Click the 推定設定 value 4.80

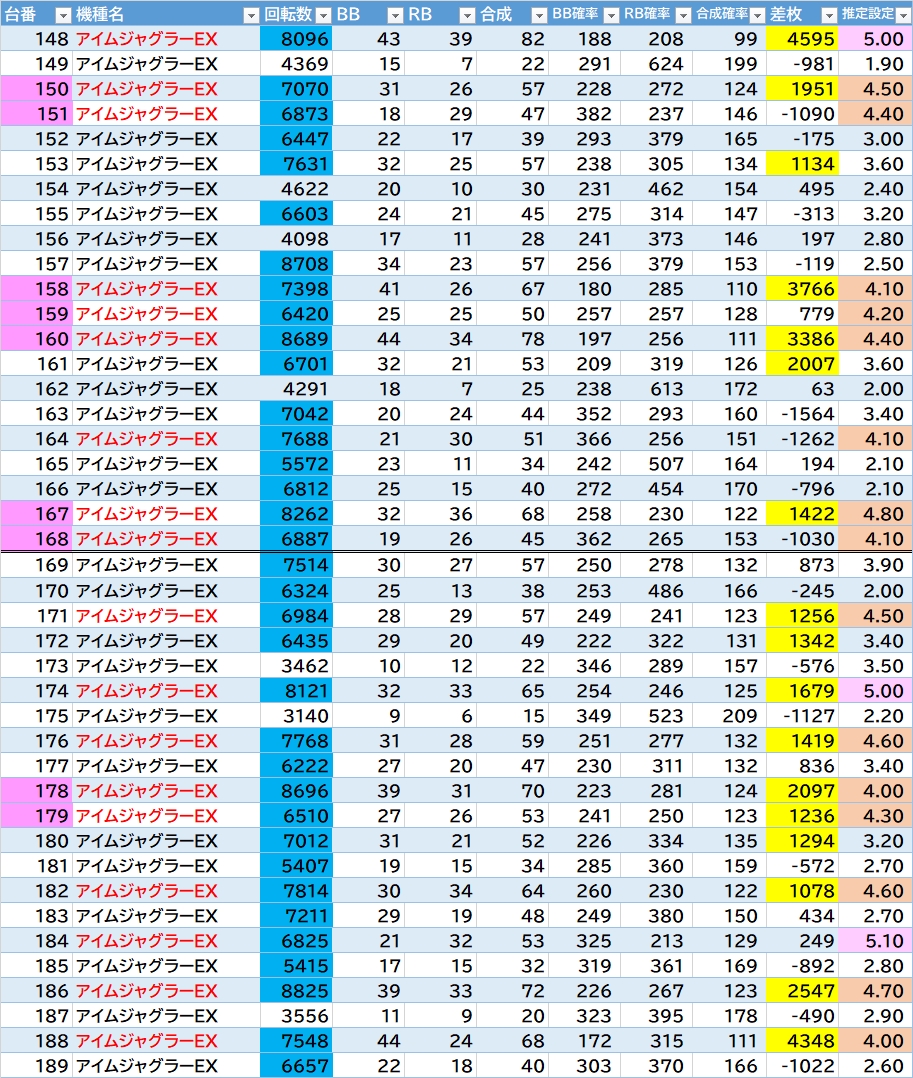tap(875, 514)
